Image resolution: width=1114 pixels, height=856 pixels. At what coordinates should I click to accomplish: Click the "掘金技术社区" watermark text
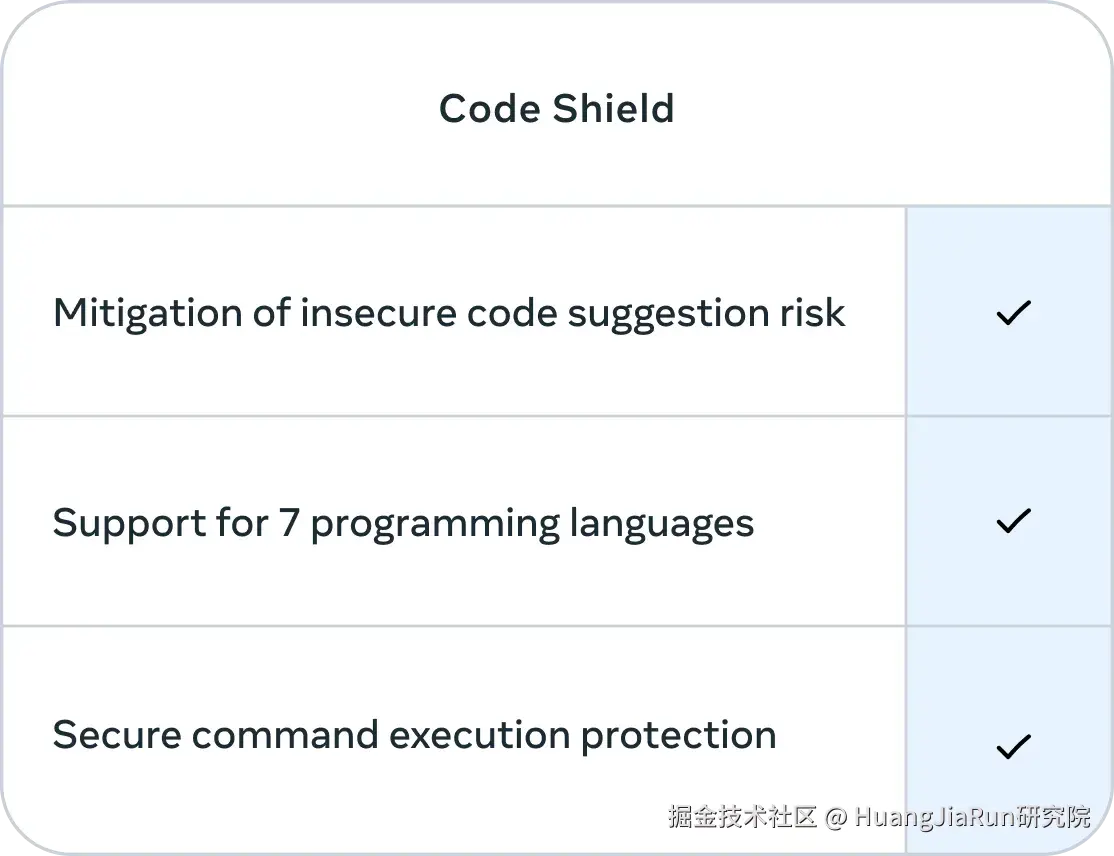(x=742, y=817)
